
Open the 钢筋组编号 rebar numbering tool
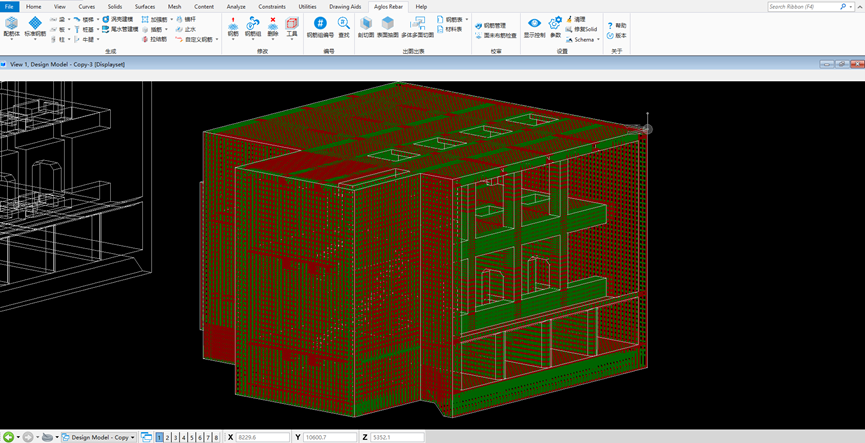pyautogui.click(x=320, y=26)
